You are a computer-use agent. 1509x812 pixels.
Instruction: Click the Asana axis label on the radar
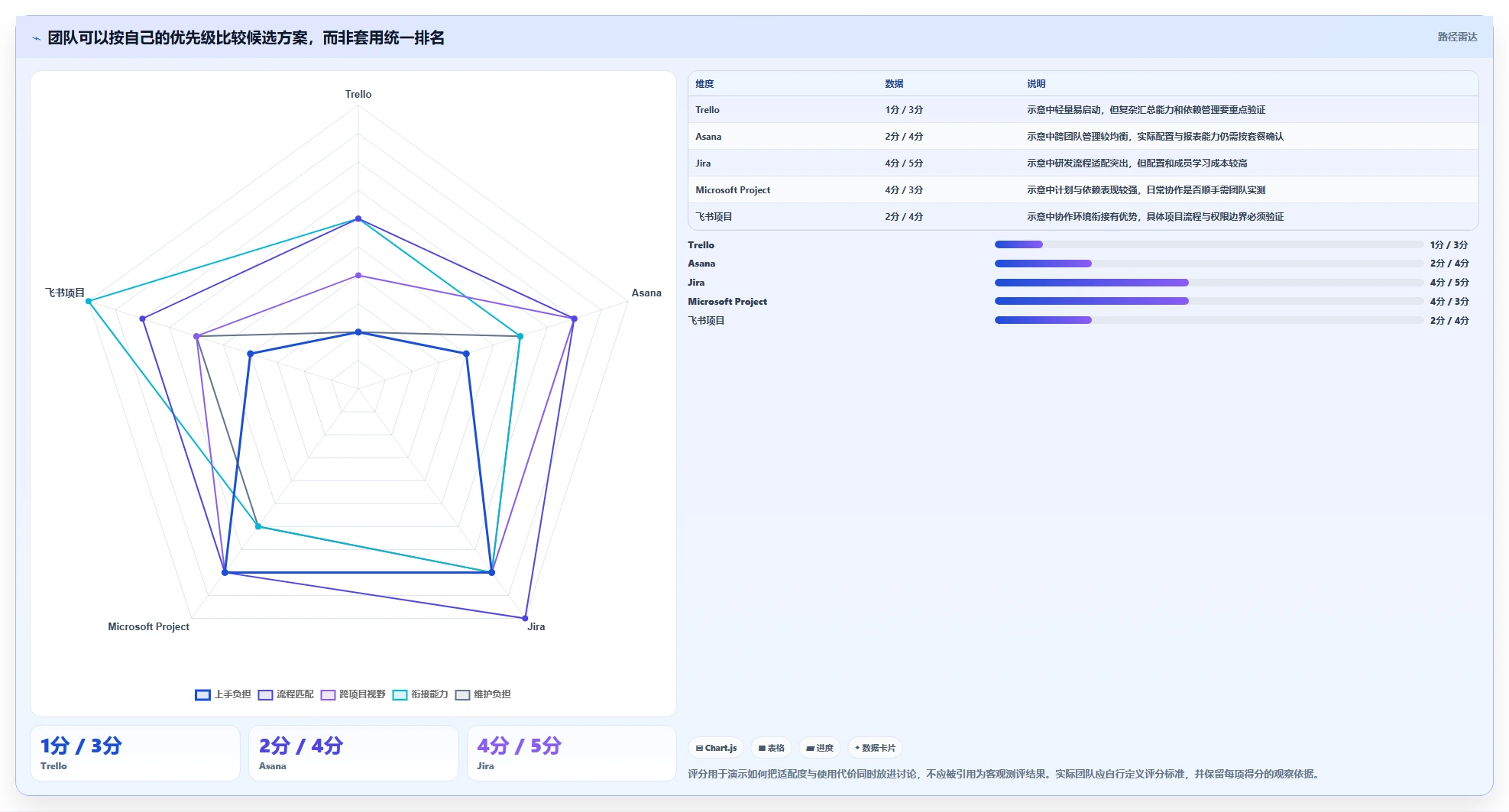tap(646, 293)
